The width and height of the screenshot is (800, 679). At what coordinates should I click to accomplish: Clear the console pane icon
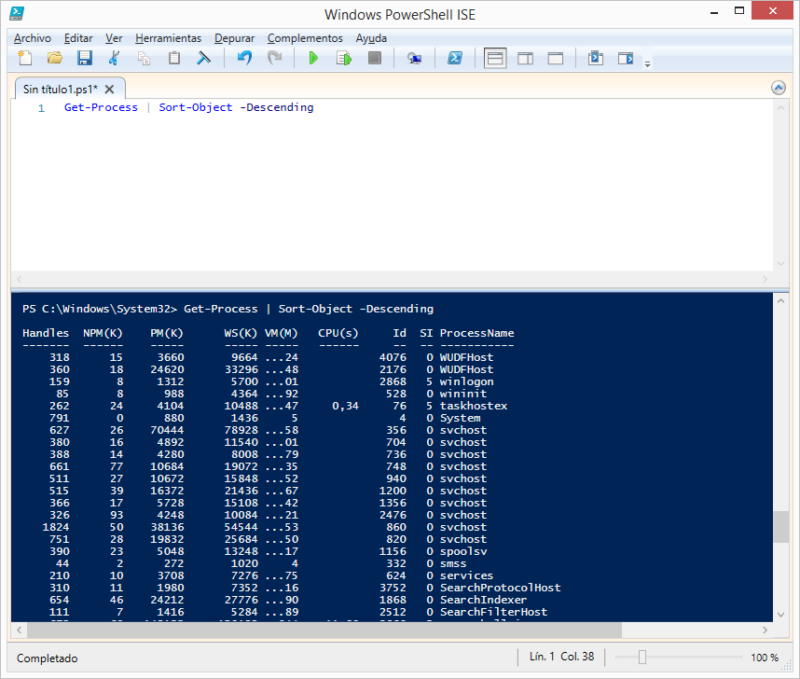point(204,58)
